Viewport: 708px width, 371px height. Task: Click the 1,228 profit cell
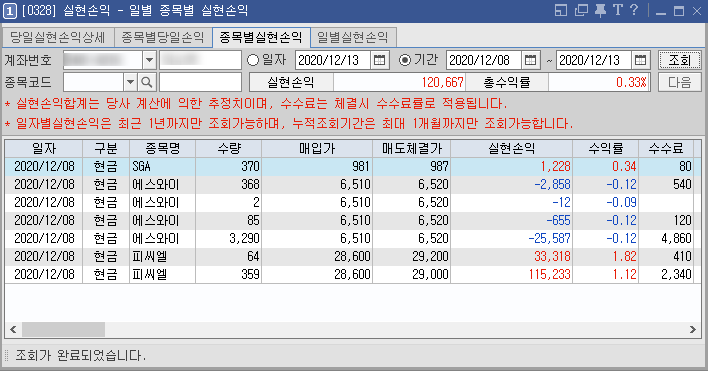pyautogui.click(x=512, y=166)
